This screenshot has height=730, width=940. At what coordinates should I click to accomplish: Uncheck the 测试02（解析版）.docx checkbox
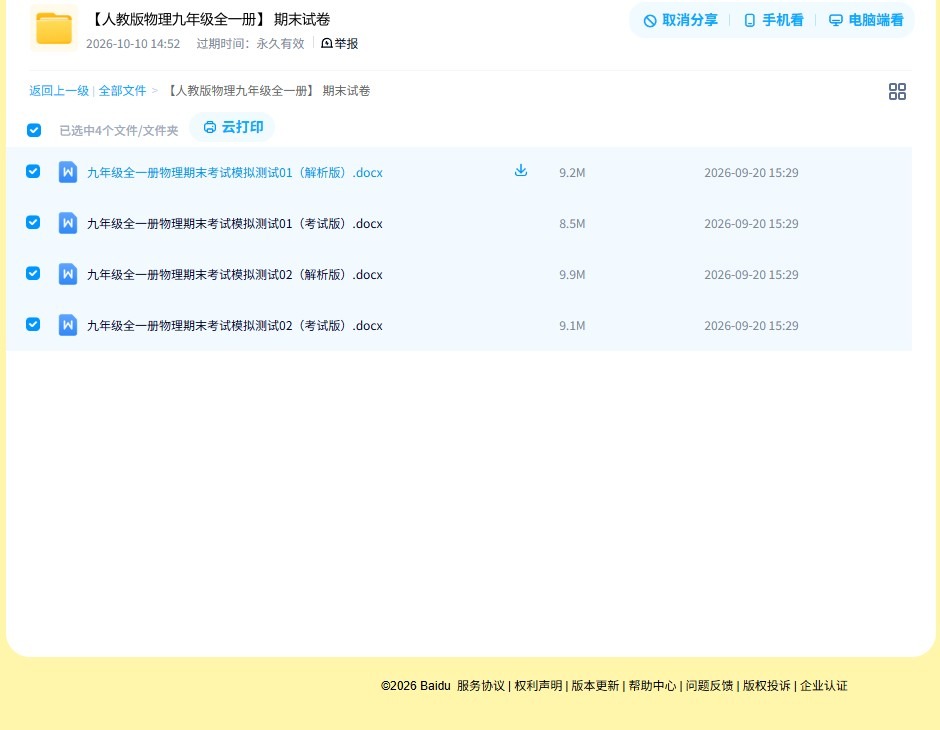[33, 273]
